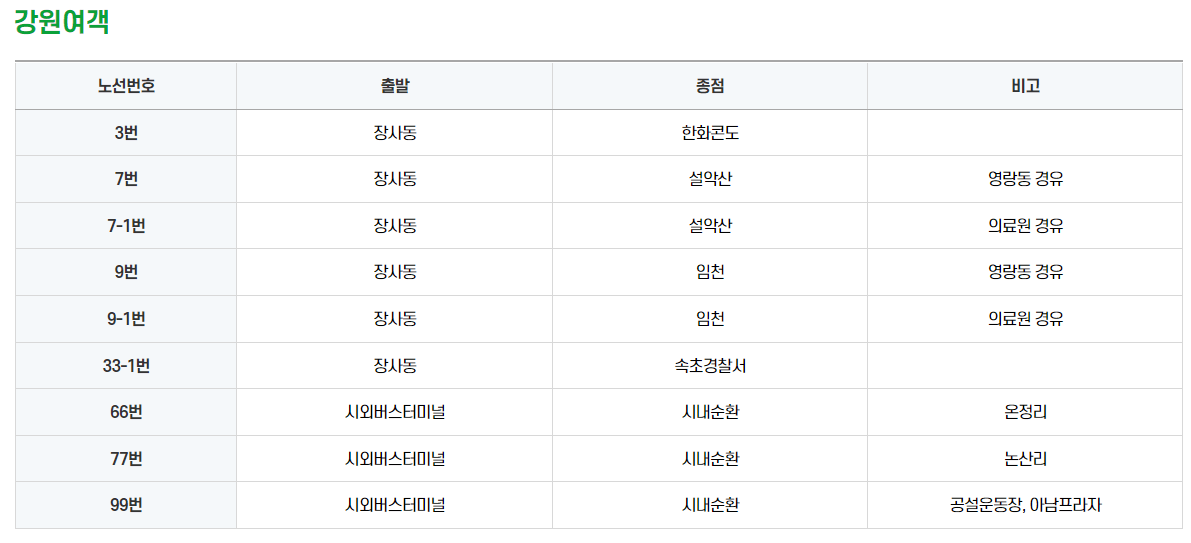1191x543 pixels.
Task: Click route number 66번
Action: click(126, 412)
